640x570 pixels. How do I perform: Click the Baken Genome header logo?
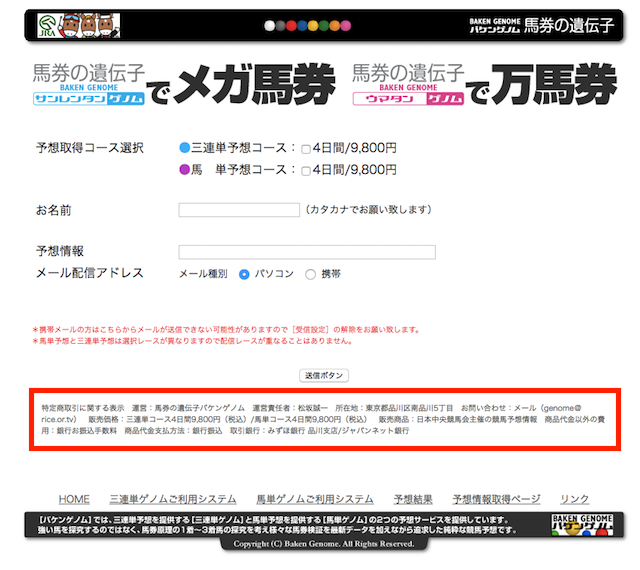541,25
